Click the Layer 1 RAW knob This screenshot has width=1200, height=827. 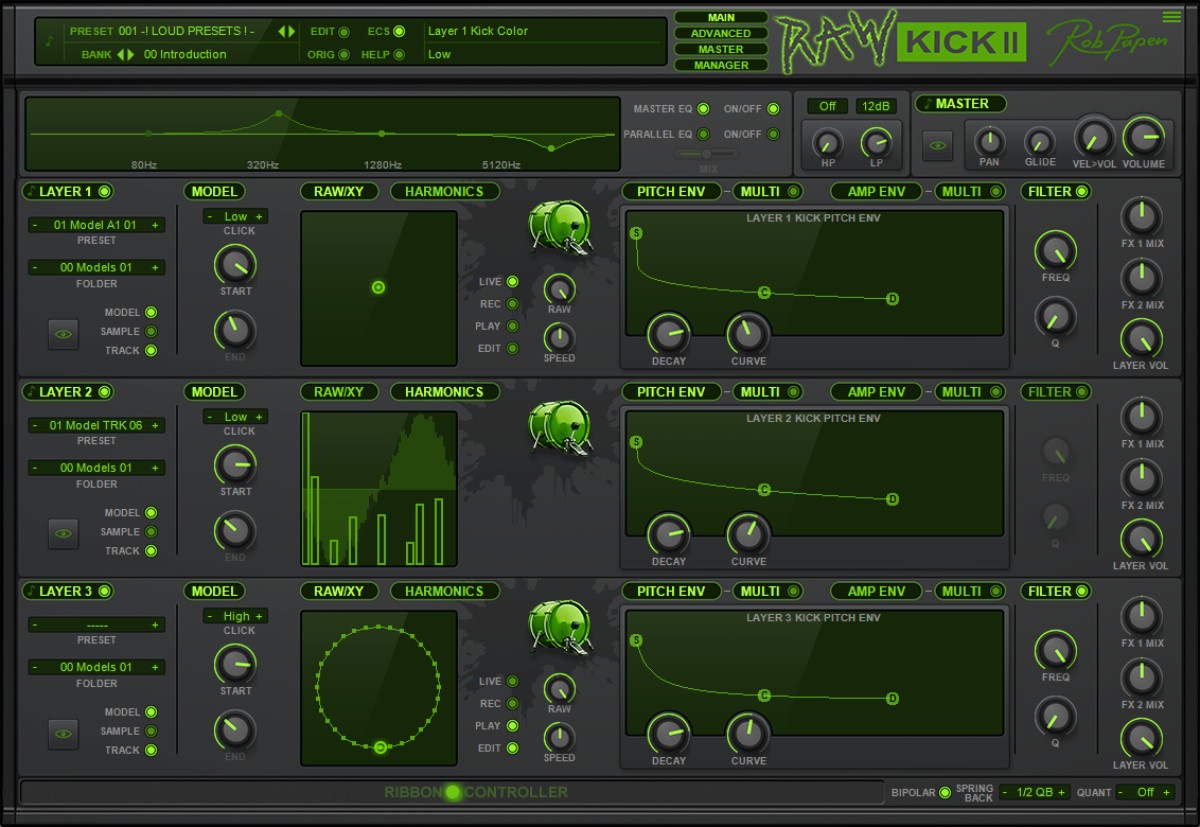pyautogui.click(x=559, y=288)
